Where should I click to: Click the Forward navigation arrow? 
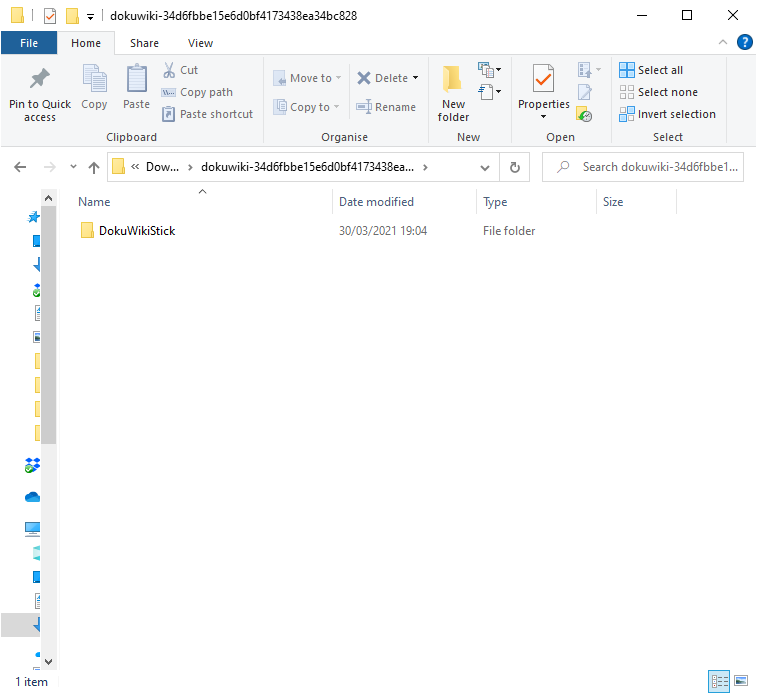(49, 167)
